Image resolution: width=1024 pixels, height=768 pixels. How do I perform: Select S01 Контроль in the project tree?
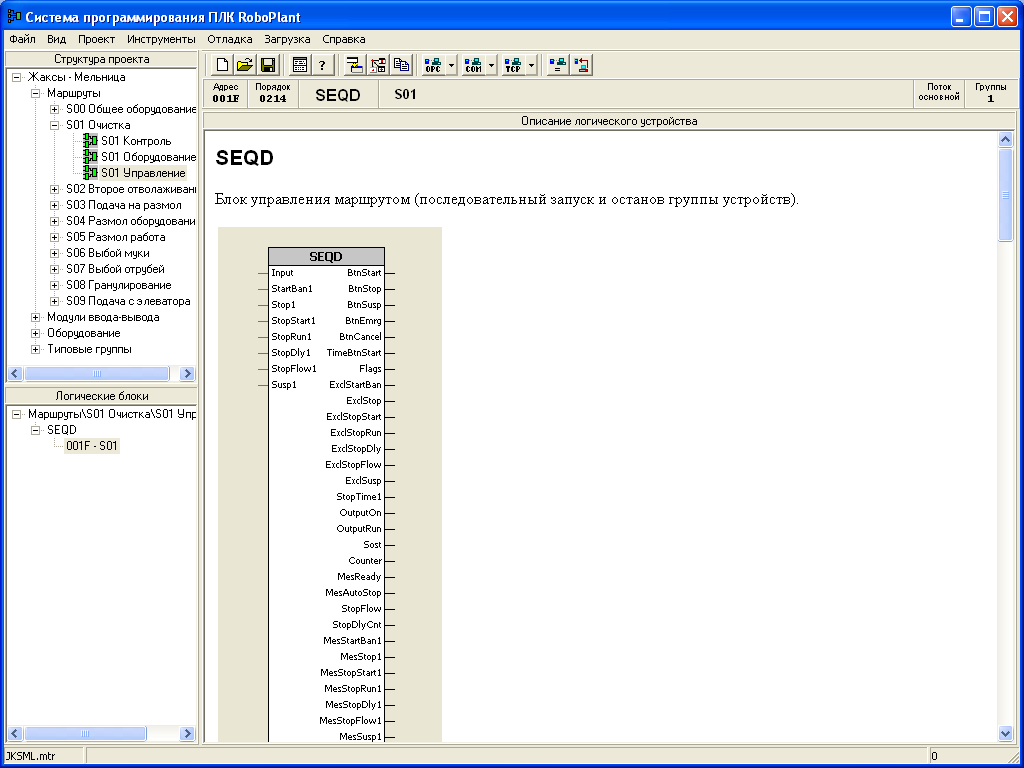click(x=136, y=141)
